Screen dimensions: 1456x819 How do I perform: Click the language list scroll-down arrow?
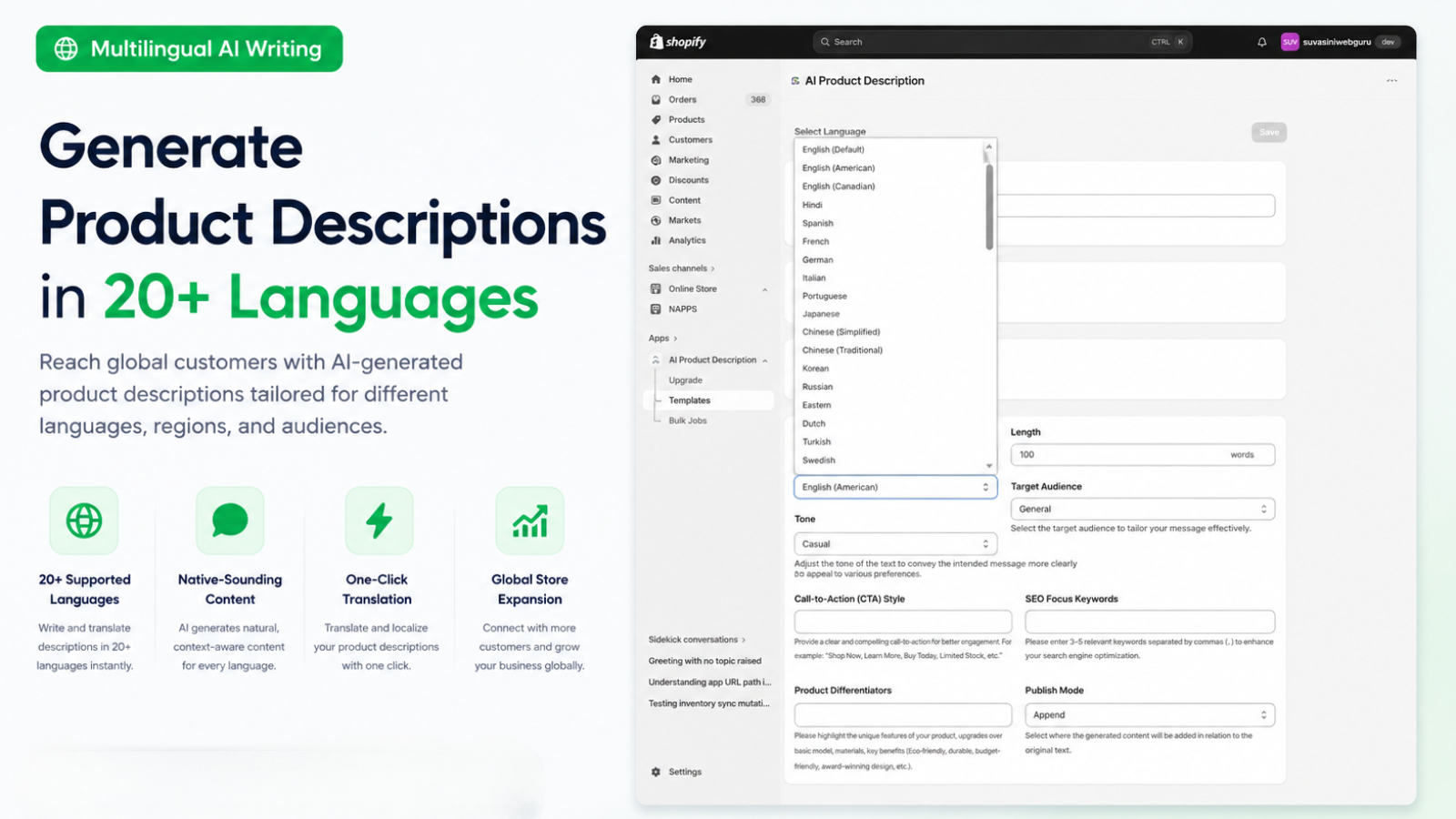tap(989, 466)
